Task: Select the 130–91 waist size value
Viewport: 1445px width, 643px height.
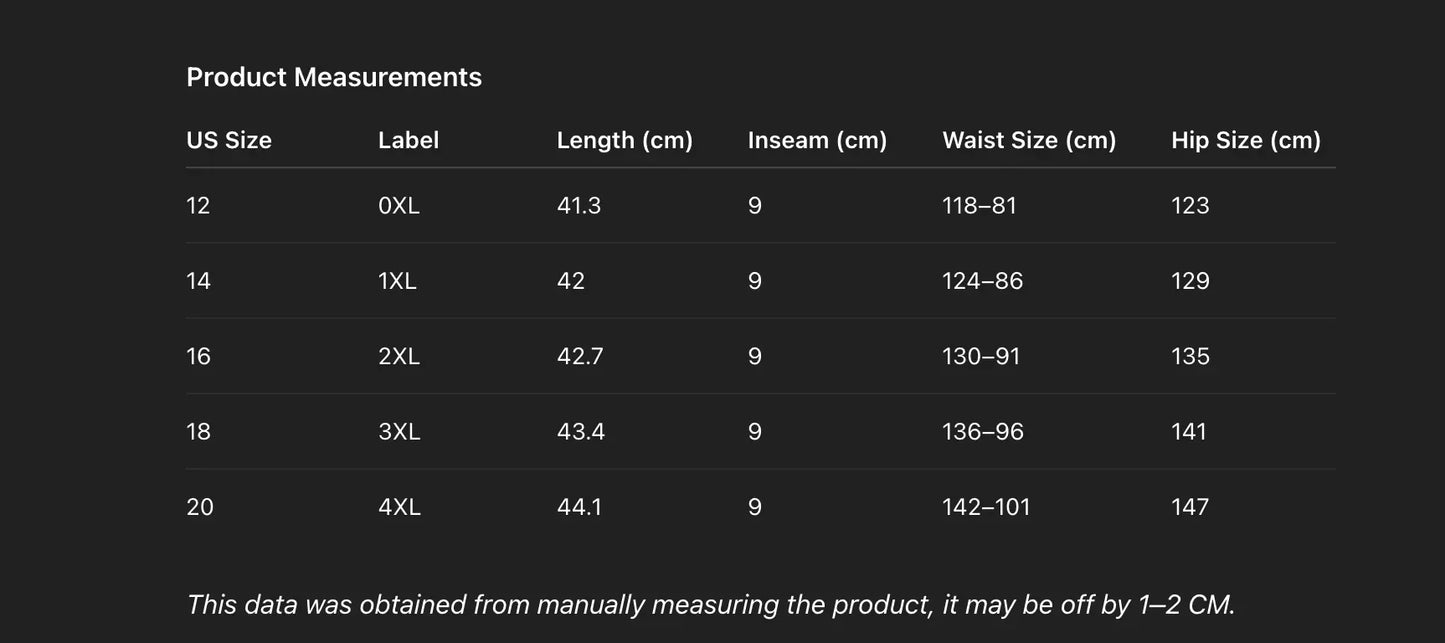Action: [981, 356]
